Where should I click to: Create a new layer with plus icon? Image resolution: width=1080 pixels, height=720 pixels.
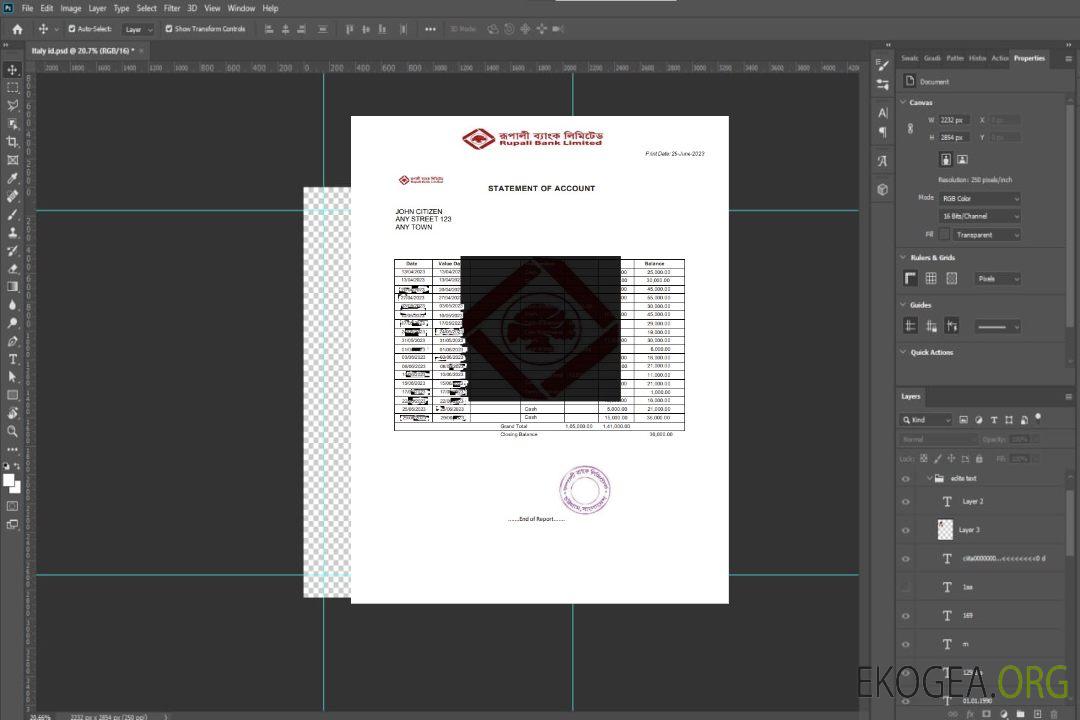pos(1037,714)
